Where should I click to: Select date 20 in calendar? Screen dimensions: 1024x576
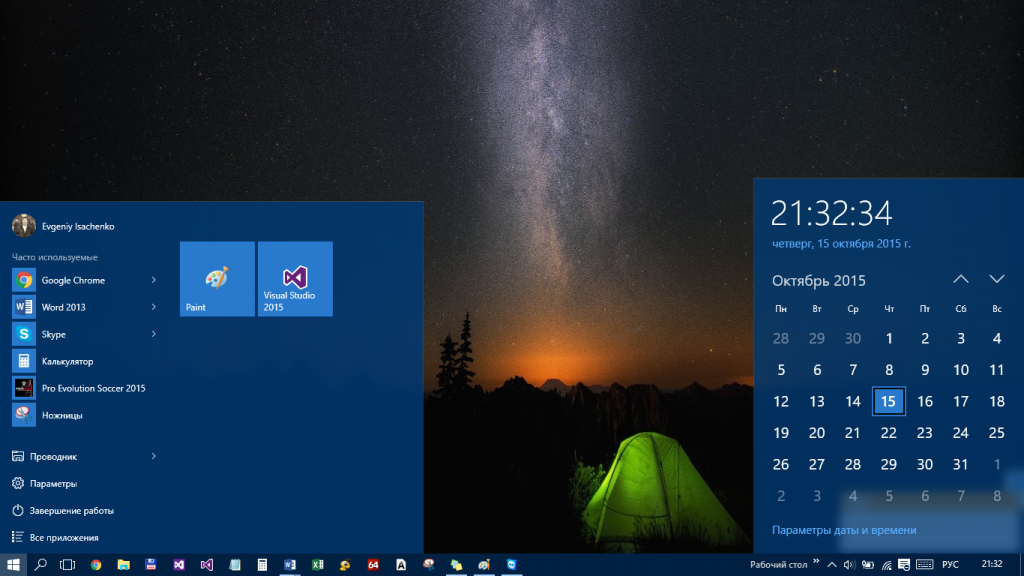(817, 432)
